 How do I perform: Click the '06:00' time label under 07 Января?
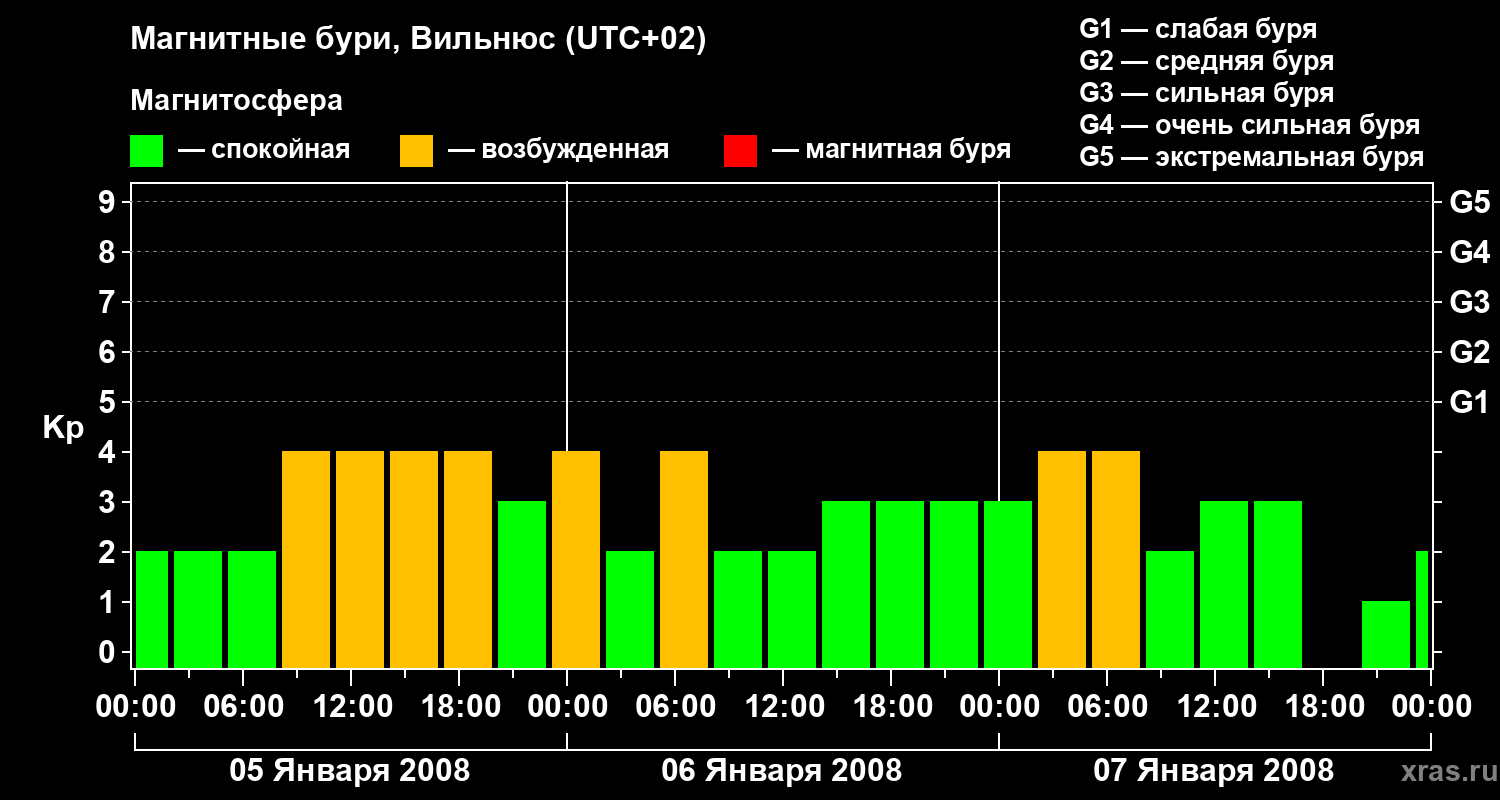coord(1107,707)
